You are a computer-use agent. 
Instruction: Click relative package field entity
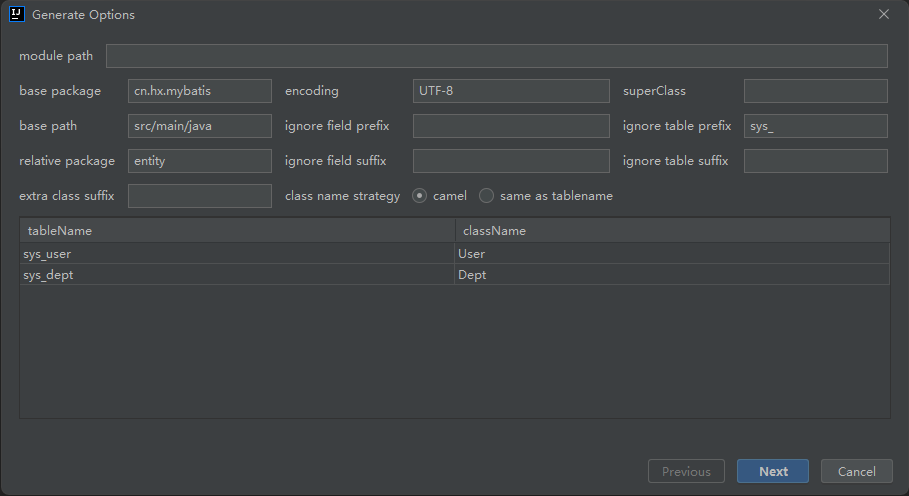point(200,161)
